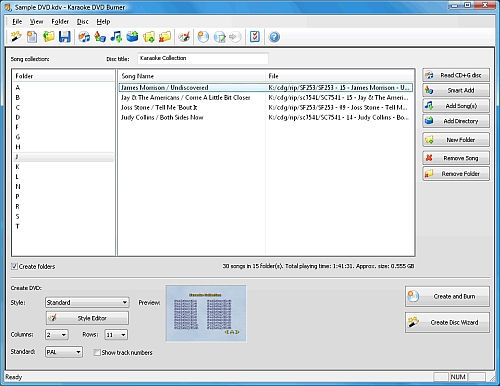500x386 pixels.
Task: Click the open folder toolbar icon
Action: tap(49, 37)
